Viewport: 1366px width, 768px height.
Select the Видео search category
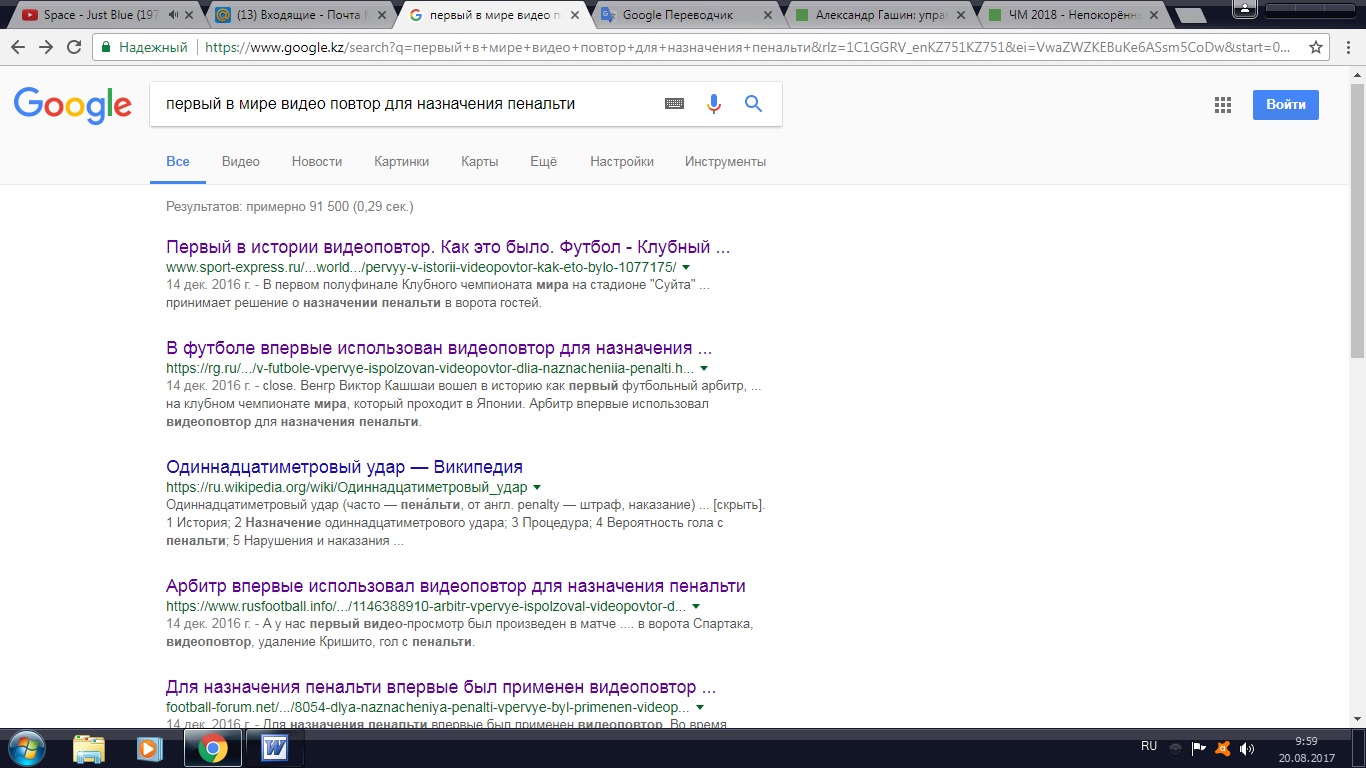click(240, 161)
